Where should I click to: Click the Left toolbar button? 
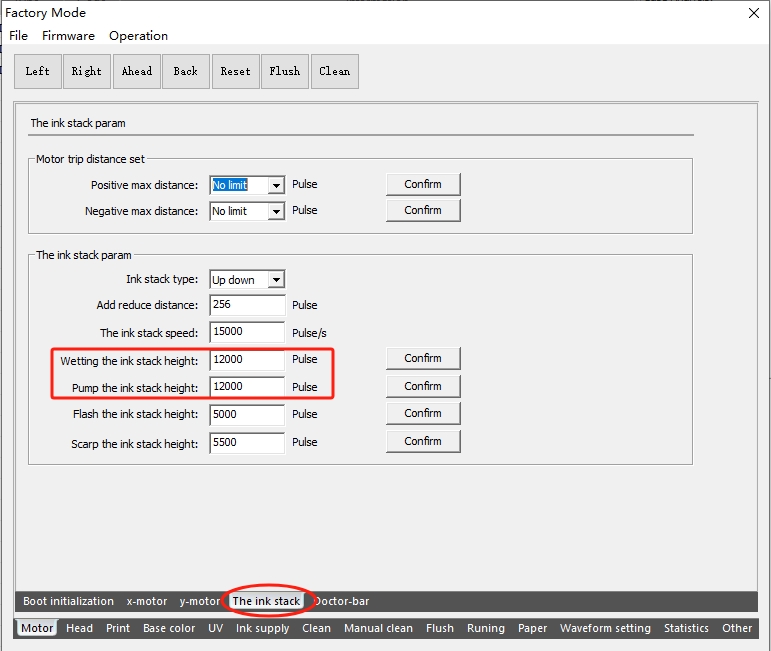[38, 71]
